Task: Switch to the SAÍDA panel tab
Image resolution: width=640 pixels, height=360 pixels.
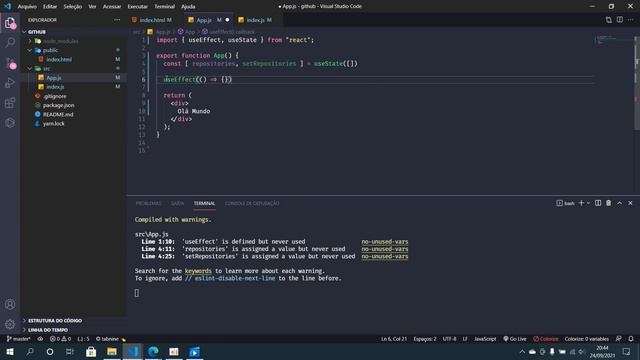Action: [178, 203]
